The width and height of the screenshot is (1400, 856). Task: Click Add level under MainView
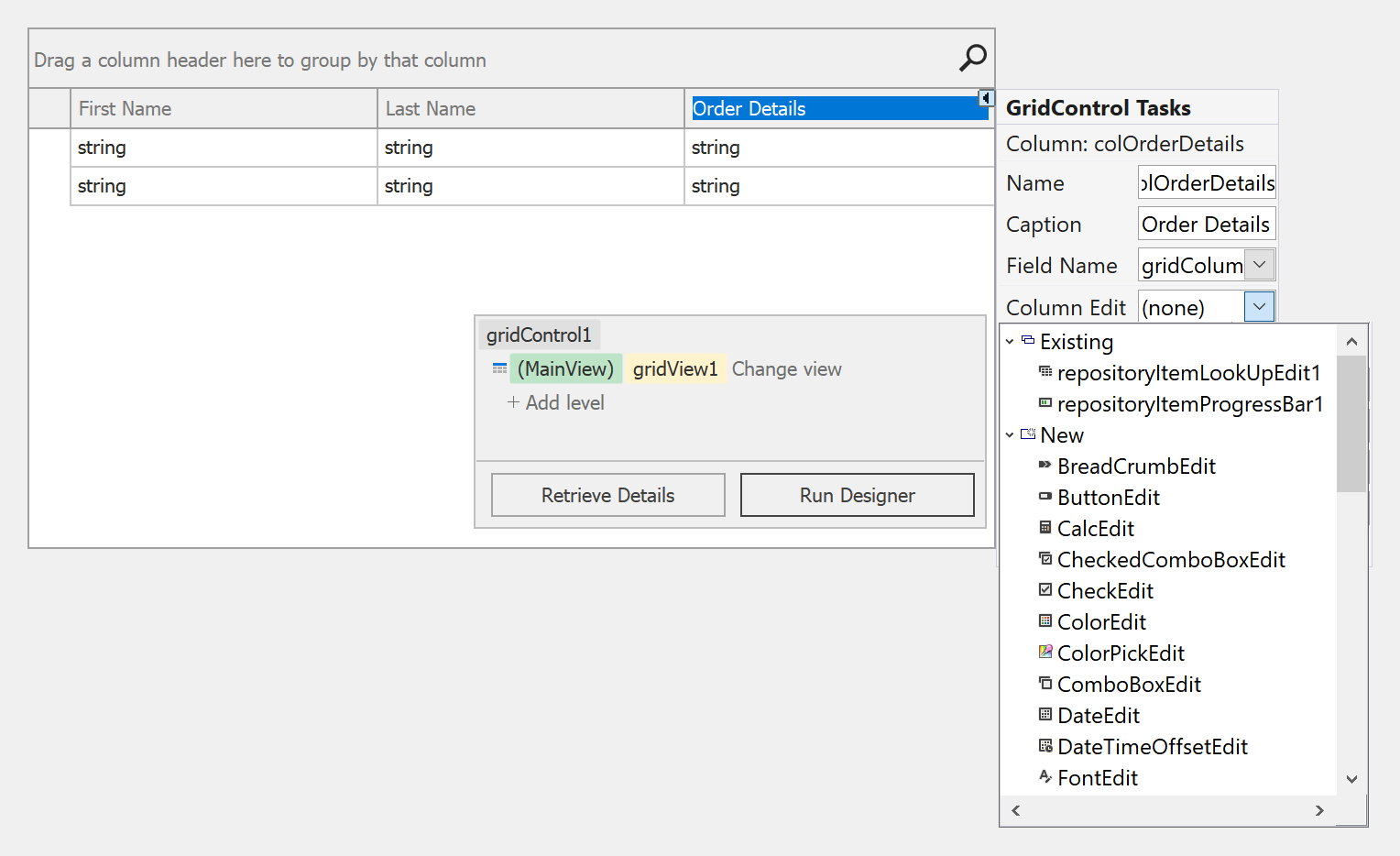[x=556, y=403]
